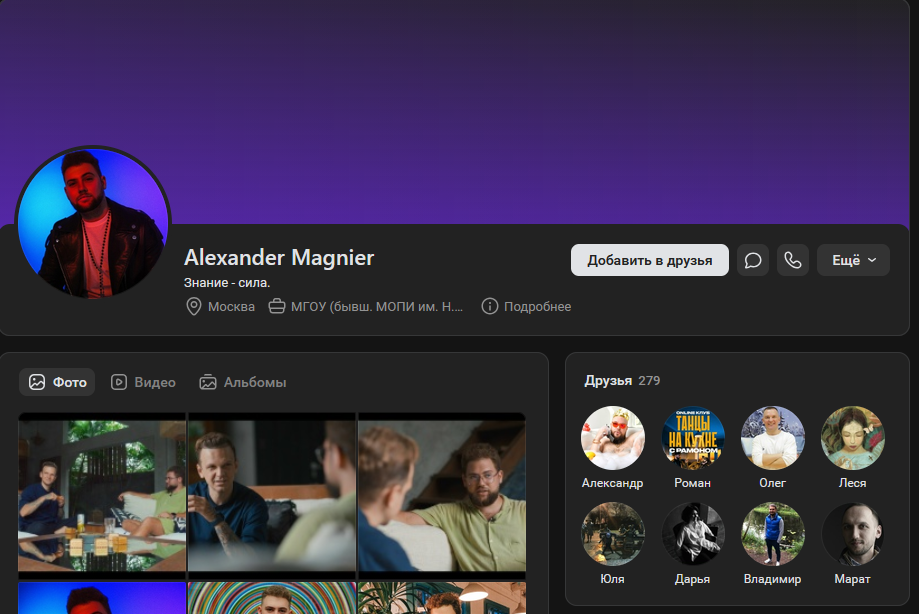The image size is (919, 614).
Task: Open the МГОУ workplace link
Action: pos(377,306)
